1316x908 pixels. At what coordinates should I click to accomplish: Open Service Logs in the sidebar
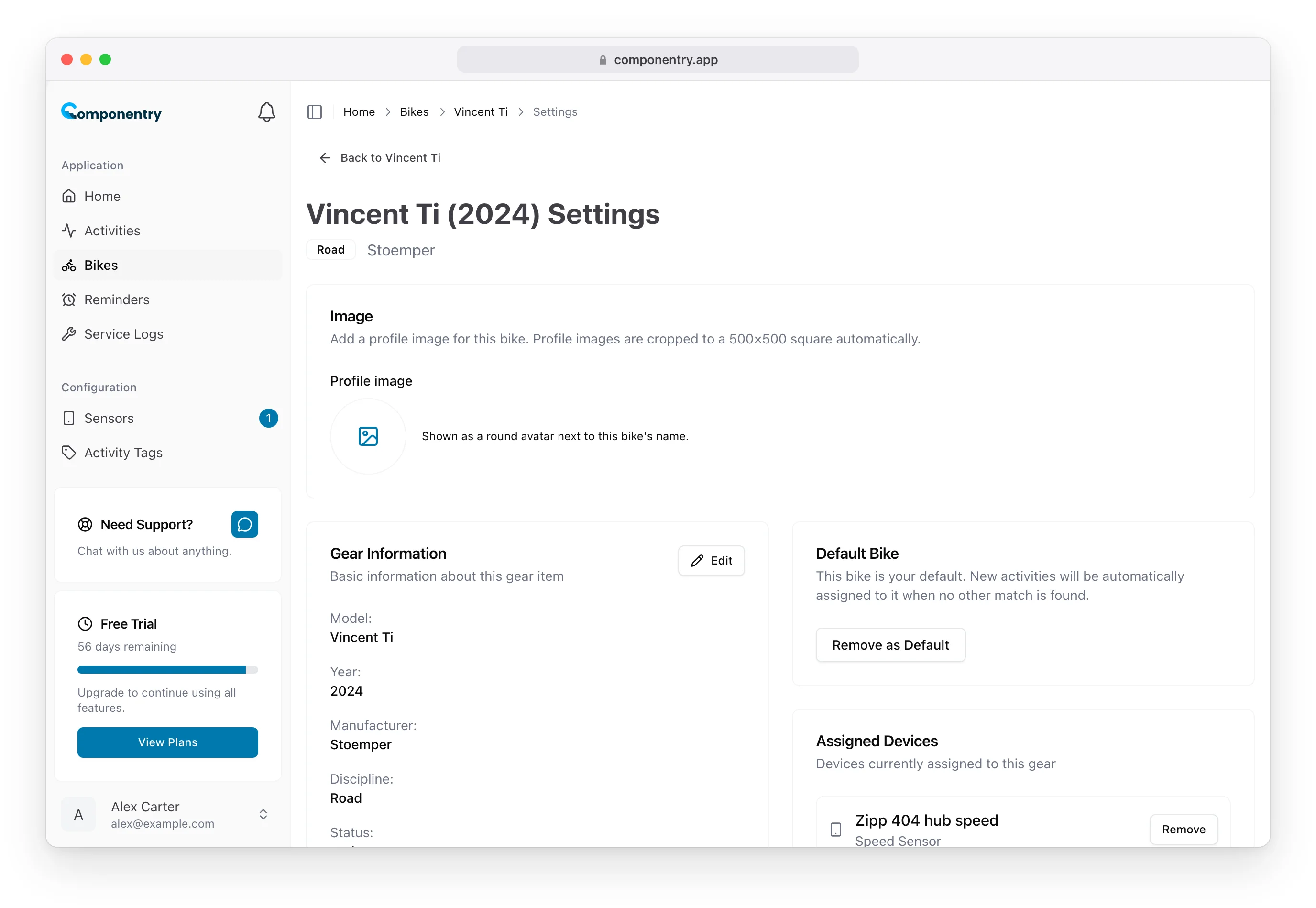(168, 334)
